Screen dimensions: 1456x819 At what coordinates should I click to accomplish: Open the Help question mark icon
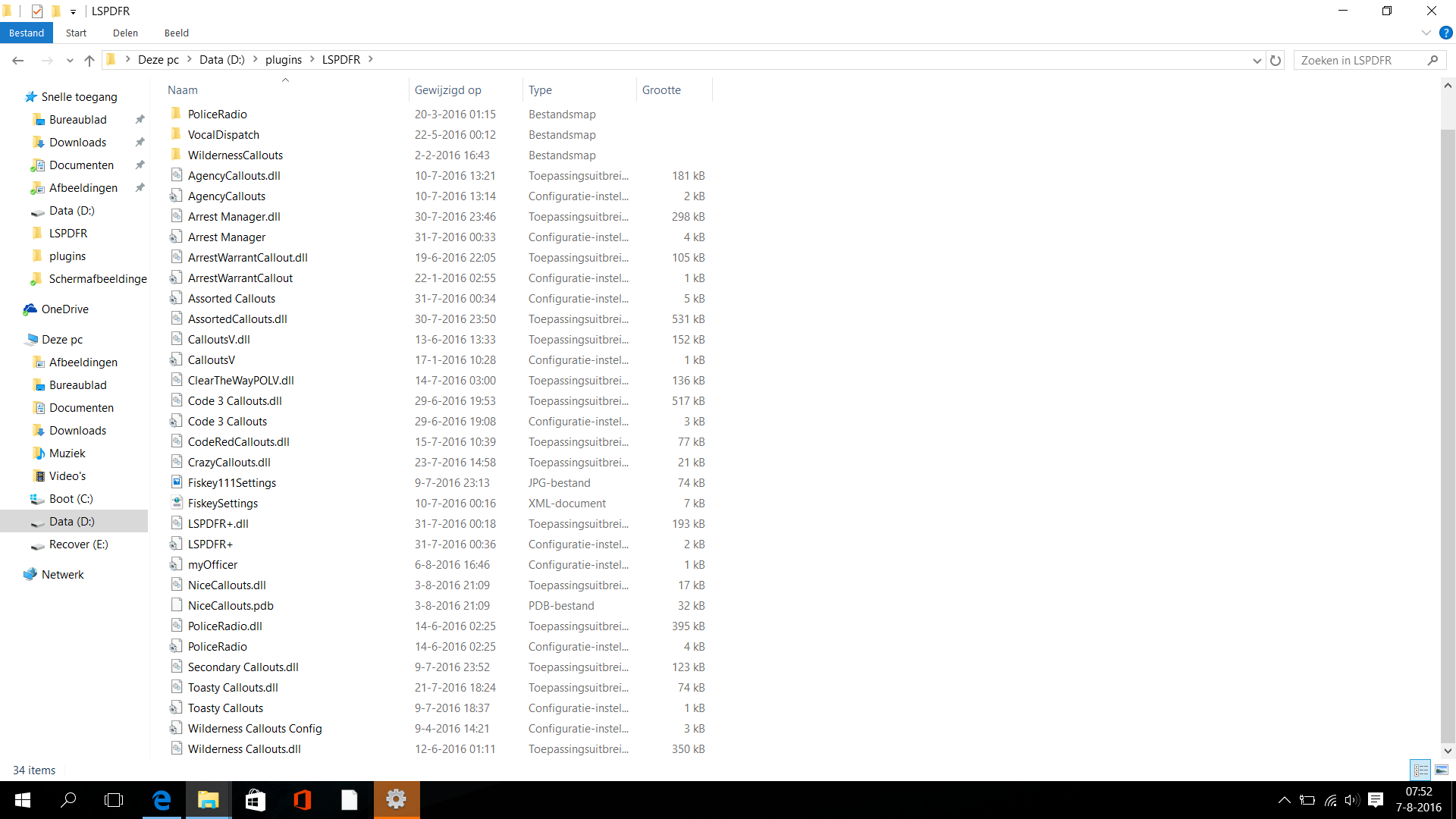[1445, 33]
